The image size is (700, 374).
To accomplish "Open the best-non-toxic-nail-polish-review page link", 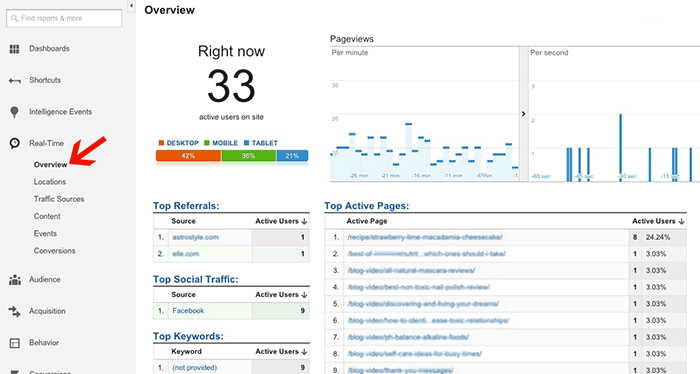I will pyautogui.click(x=419, y=287).
